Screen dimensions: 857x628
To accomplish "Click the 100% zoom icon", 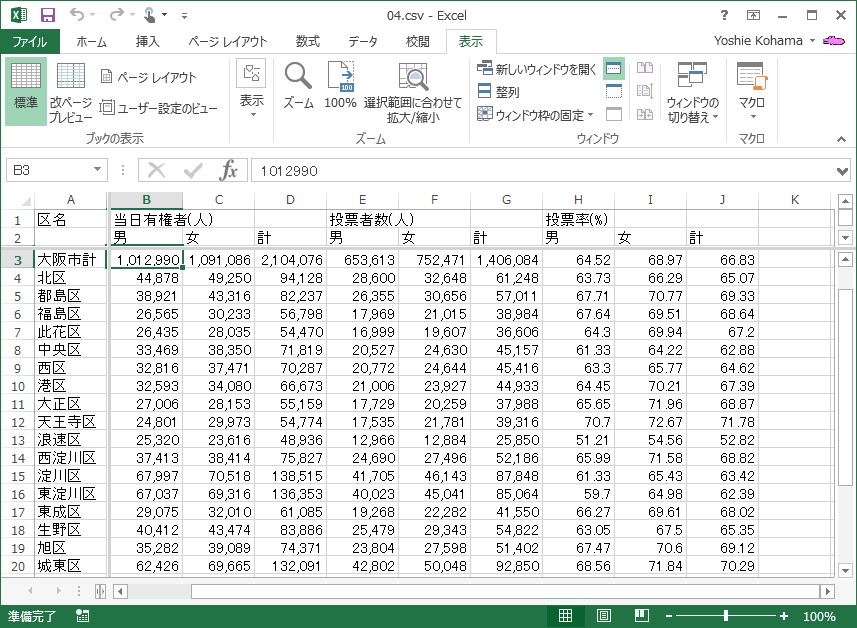I will click(x=340, y=86).
